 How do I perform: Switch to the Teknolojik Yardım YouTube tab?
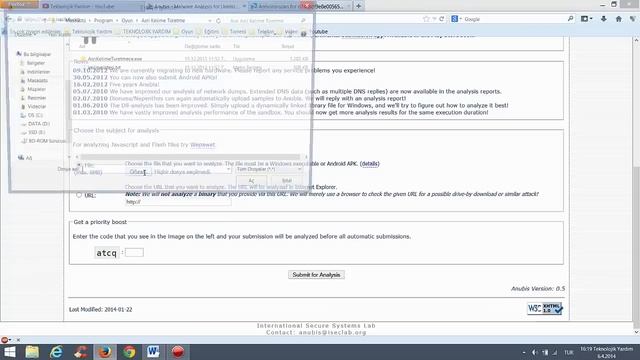92,7
